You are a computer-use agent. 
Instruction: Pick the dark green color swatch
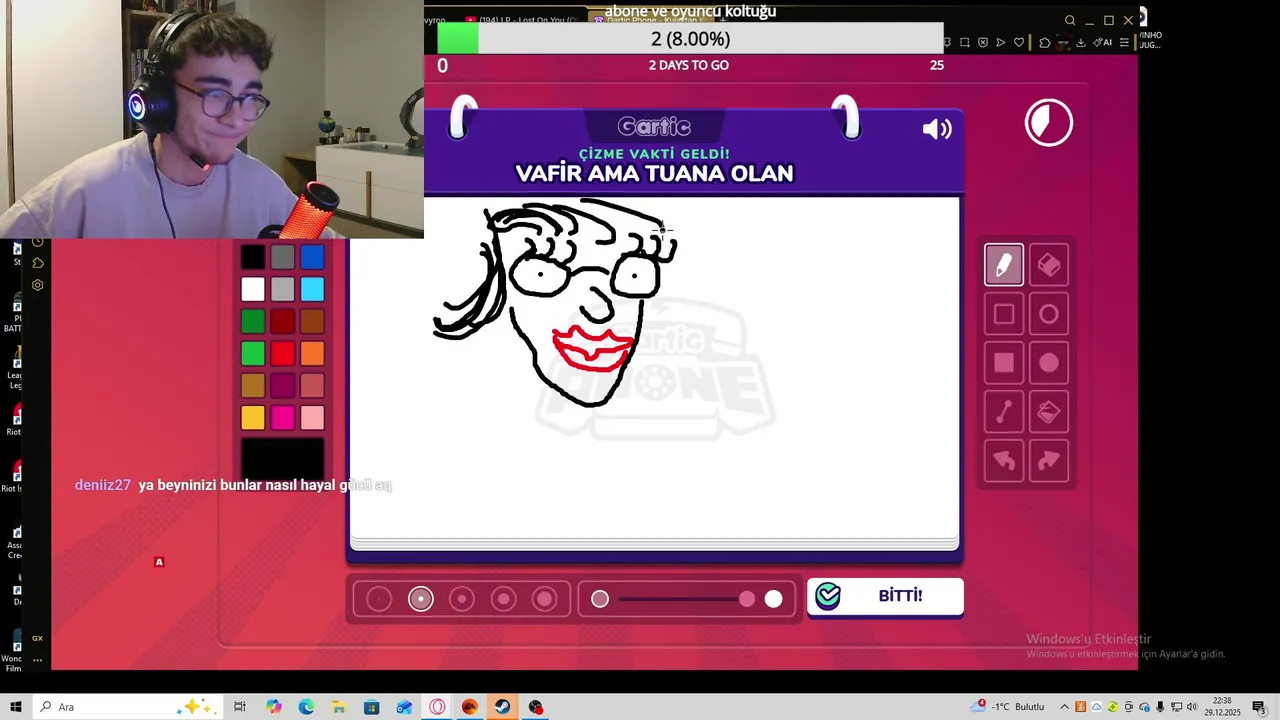(253, 321)
